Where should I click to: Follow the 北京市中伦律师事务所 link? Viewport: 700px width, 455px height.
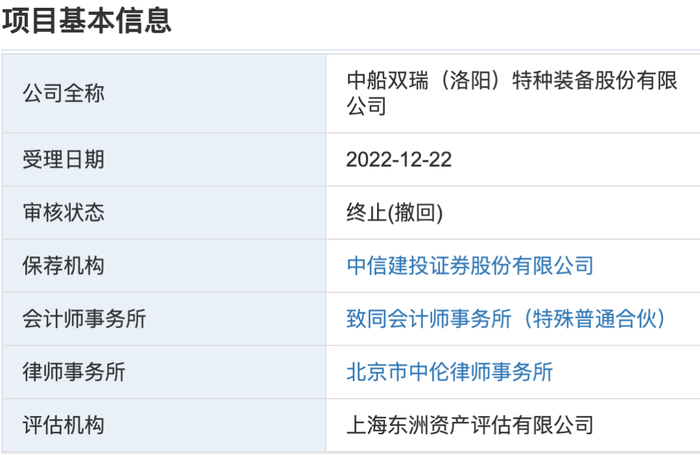click(449, 372)
